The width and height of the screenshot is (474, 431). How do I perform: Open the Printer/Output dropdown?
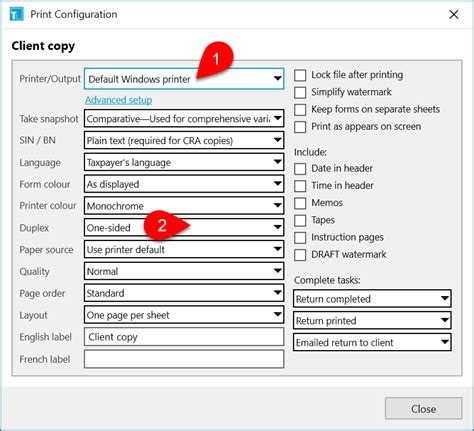184,79
